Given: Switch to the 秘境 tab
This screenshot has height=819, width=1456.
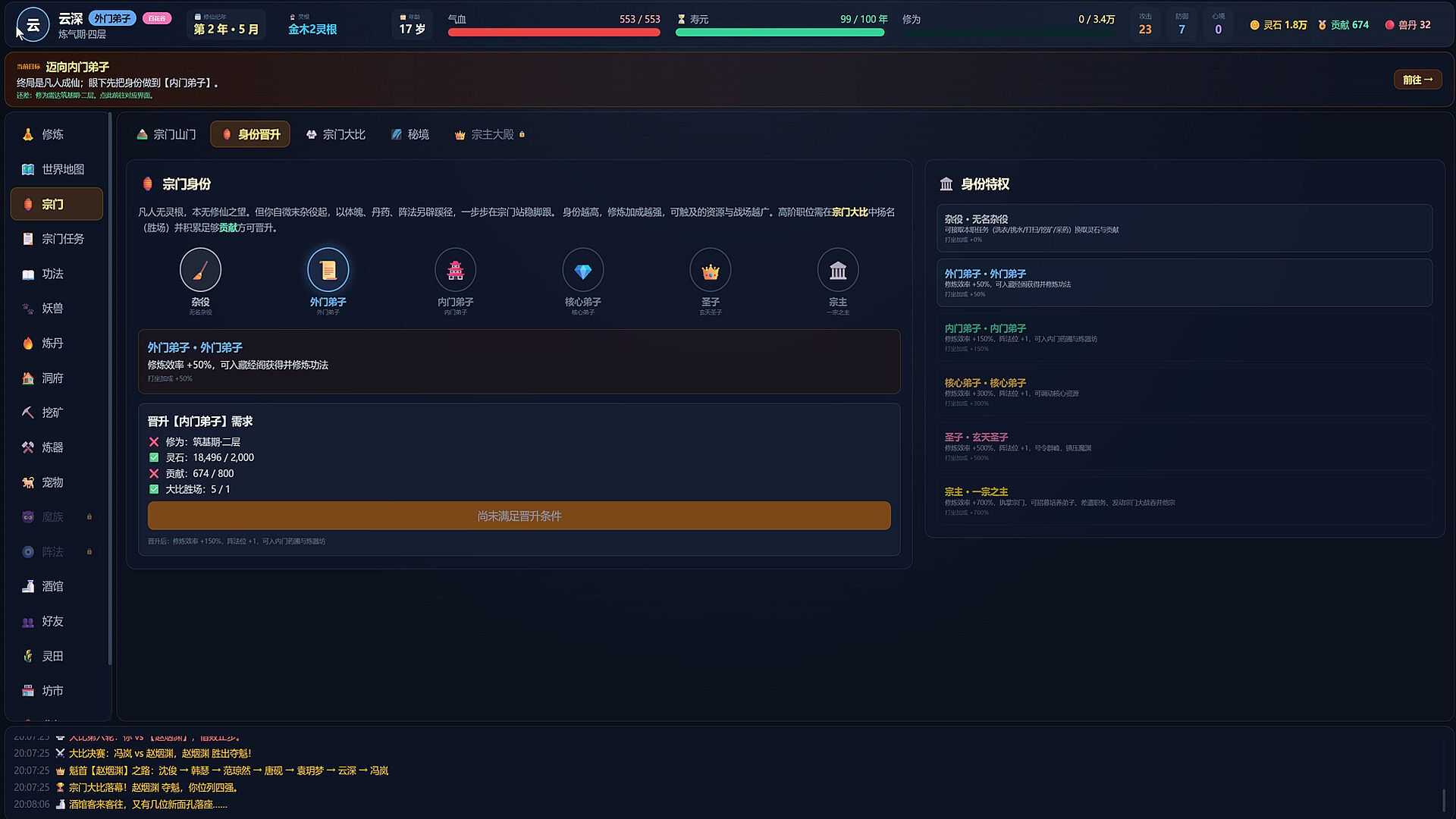Looking at the screenshot, I should click(410, 134).
